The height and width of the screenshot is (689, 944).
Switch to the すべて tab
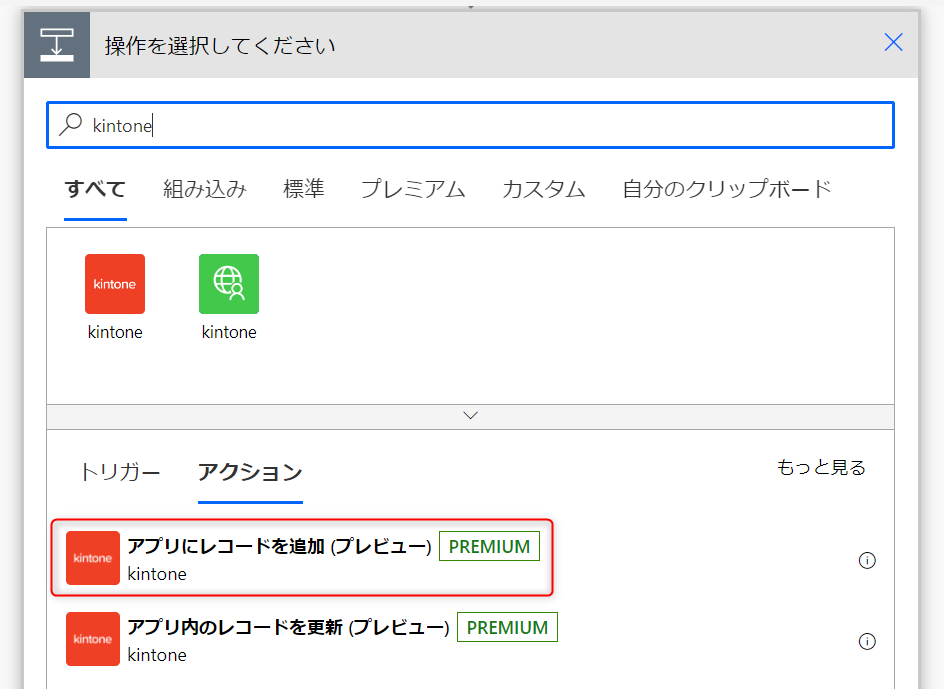[x=96, y=189]
